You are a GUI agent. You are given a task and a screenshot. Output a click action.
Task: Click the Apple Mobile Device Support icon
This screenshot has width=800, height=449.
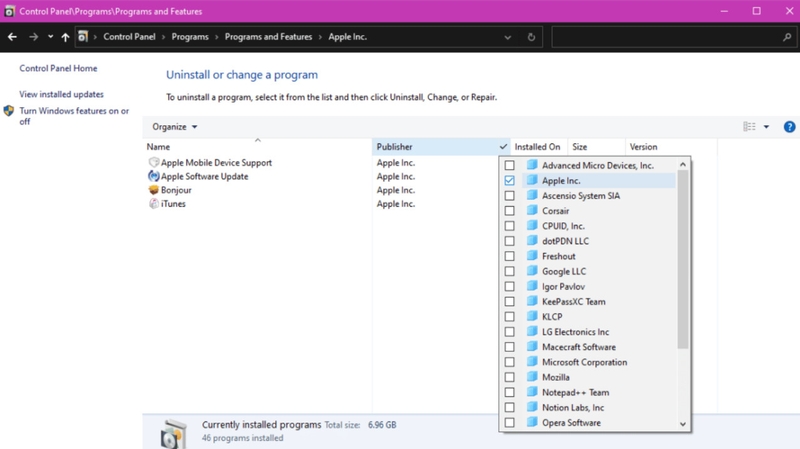coord(154,162)
